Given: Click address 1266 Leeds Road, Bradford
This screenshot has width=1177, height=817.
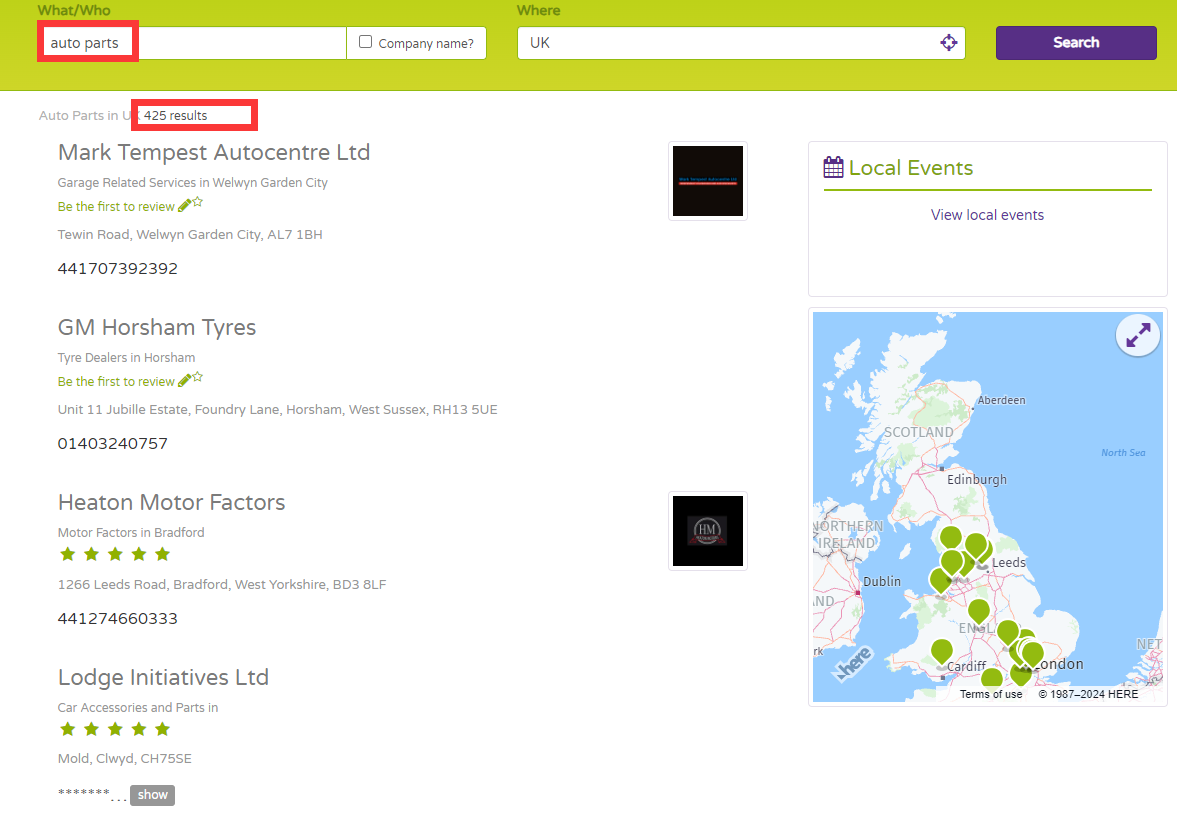Looking at the screenshot, I should pyautogui.click(x=222, y=584).
